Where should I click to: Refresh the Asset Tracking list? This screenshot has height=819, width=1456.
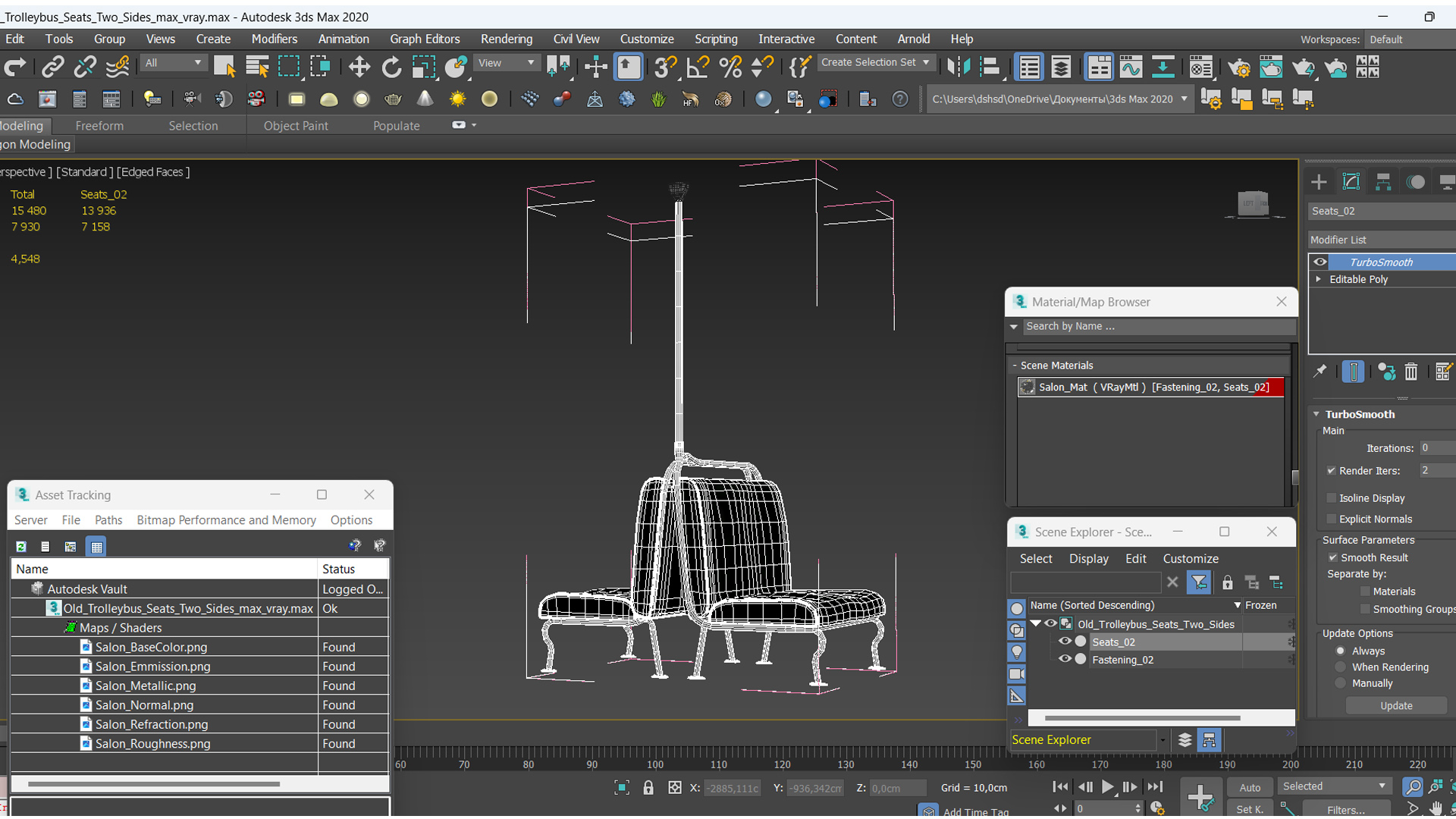(x=21, y=546)
